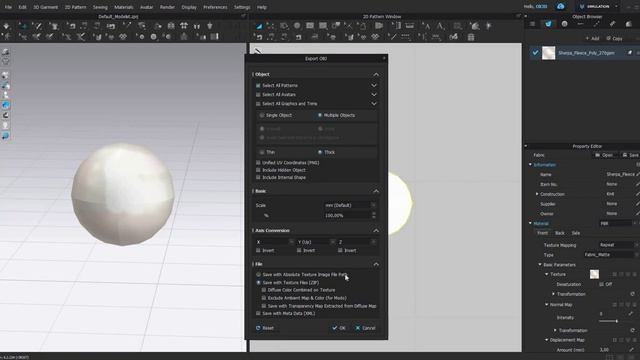Switch to the Back material tab
The height and width of the screenshot is (360, 640).
(560, 233)
